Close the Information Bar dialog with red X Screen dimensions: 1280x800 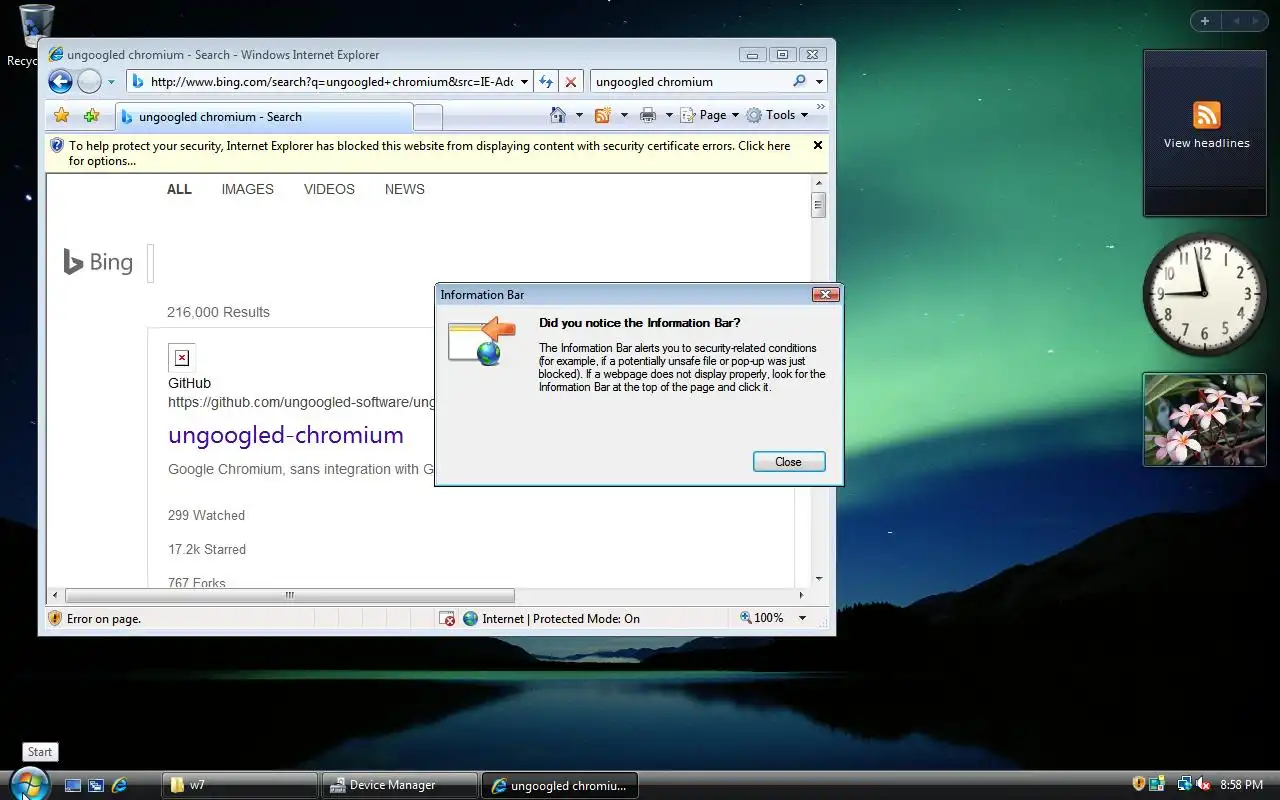[825, 294]
